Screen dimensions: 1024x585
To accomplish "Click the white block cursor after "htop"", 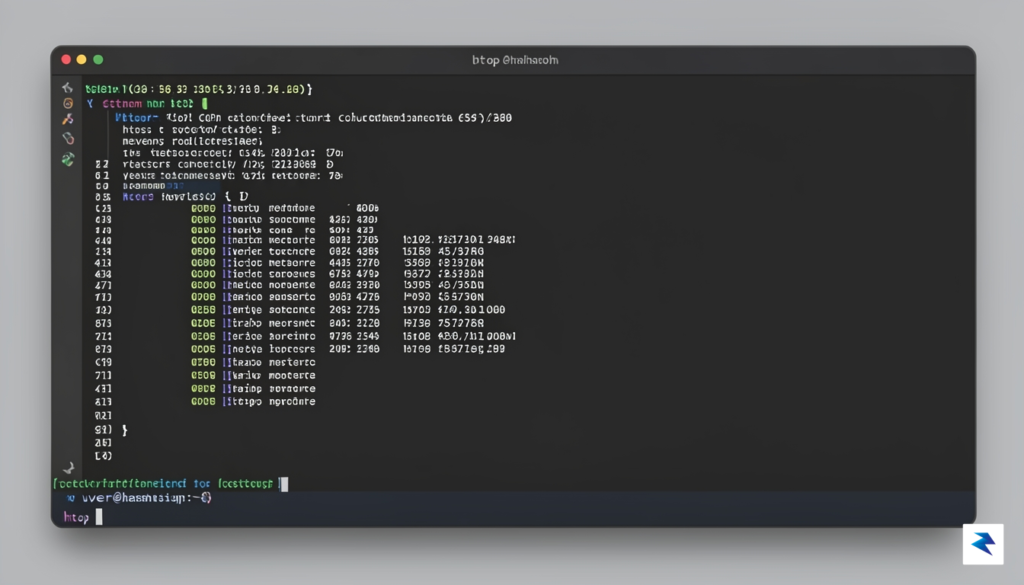I will 99,517.
